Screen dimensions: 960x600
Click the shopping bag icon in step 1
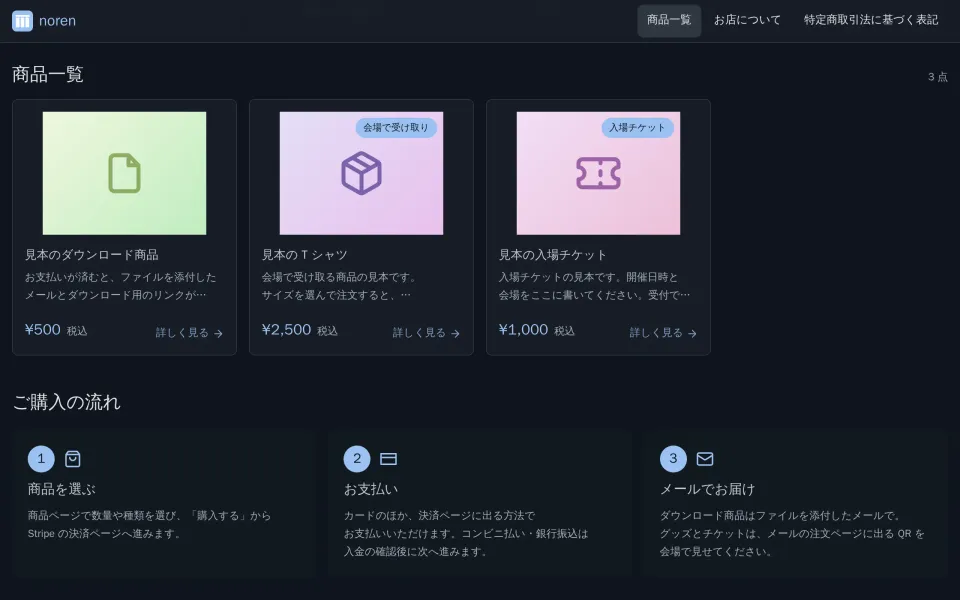tap(73, 459)
